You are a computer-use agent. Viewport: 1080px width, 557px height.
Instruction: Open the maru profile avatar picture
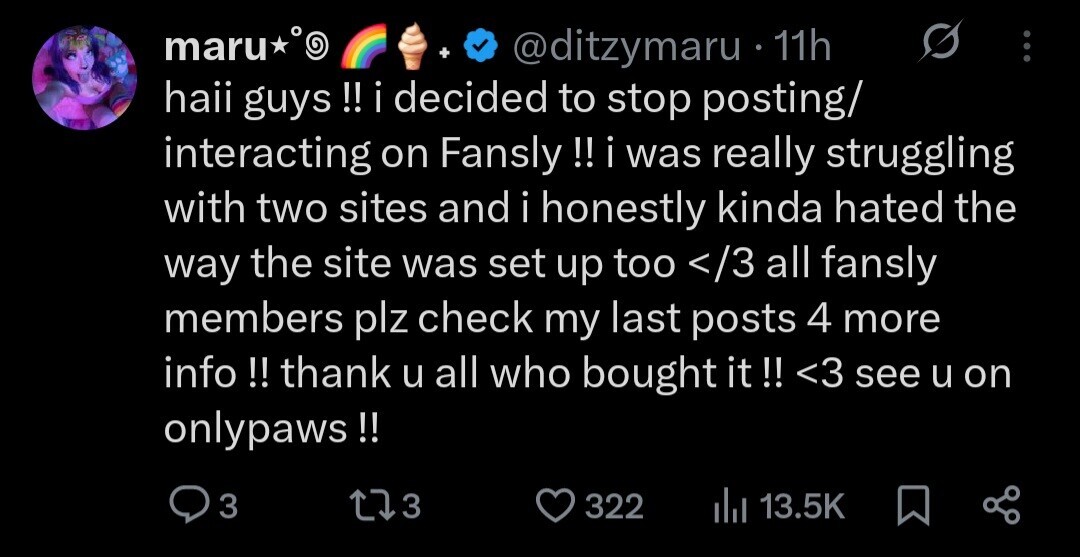point(84,77)
